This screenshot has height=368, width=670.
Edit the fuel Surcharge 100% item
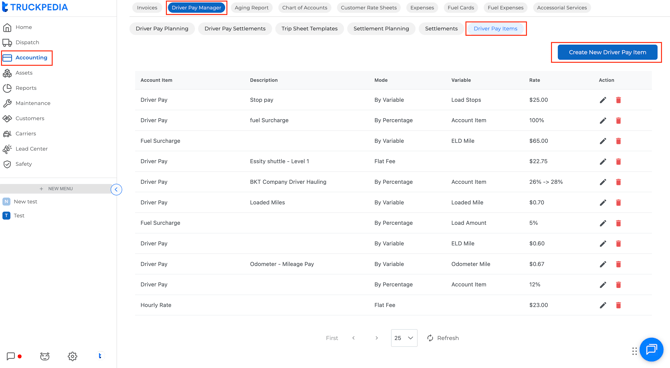602,121
